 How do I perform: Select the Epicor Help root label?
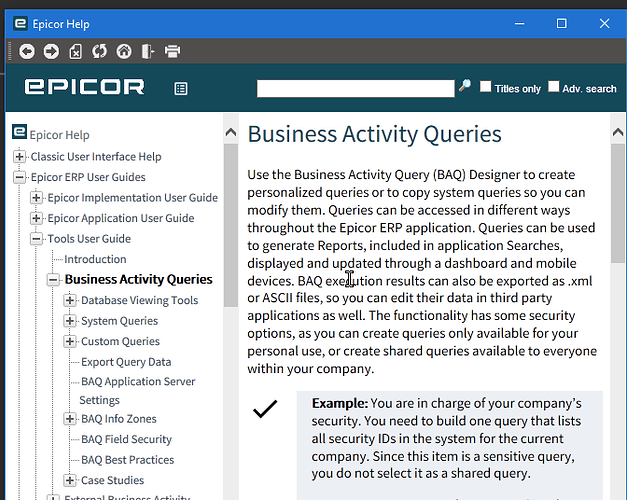59,135
